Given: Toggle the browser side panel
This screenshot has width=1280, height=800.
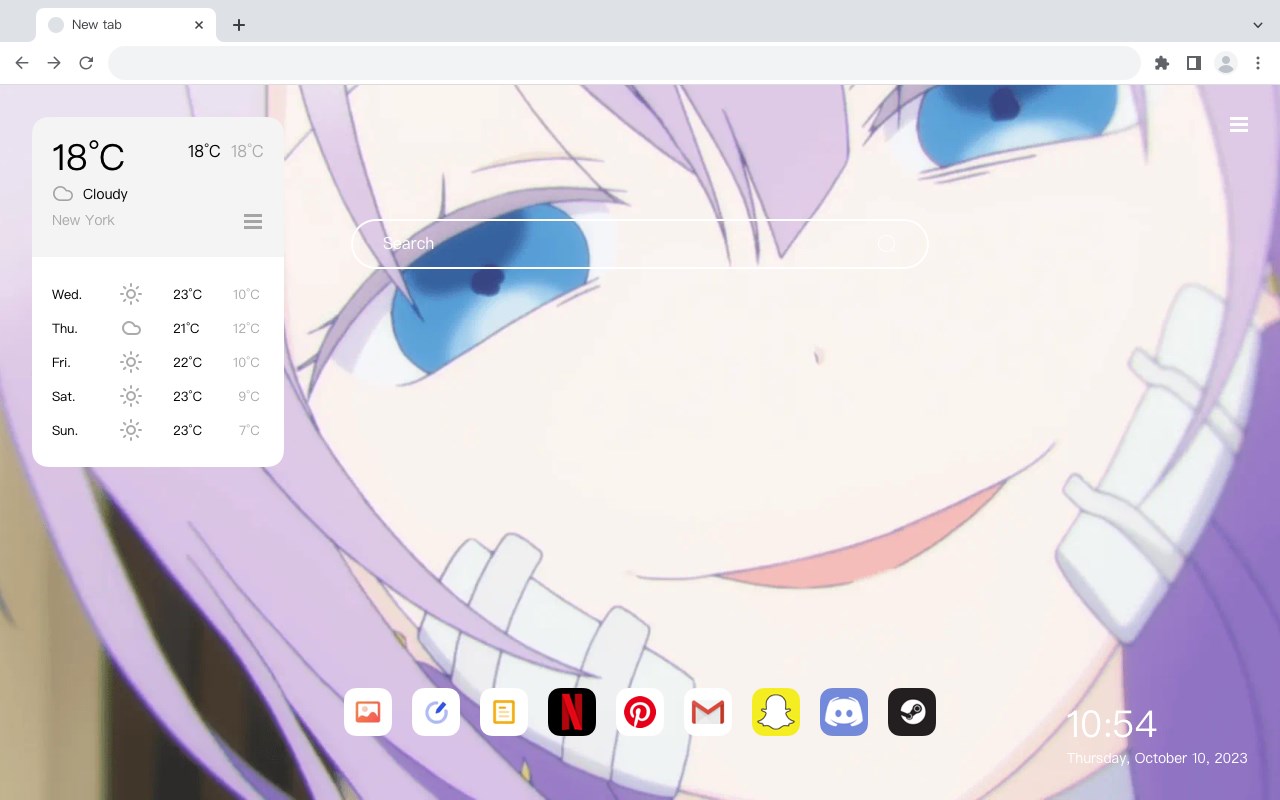Looking at the screenshot, I should click(x=1194, y=63).
